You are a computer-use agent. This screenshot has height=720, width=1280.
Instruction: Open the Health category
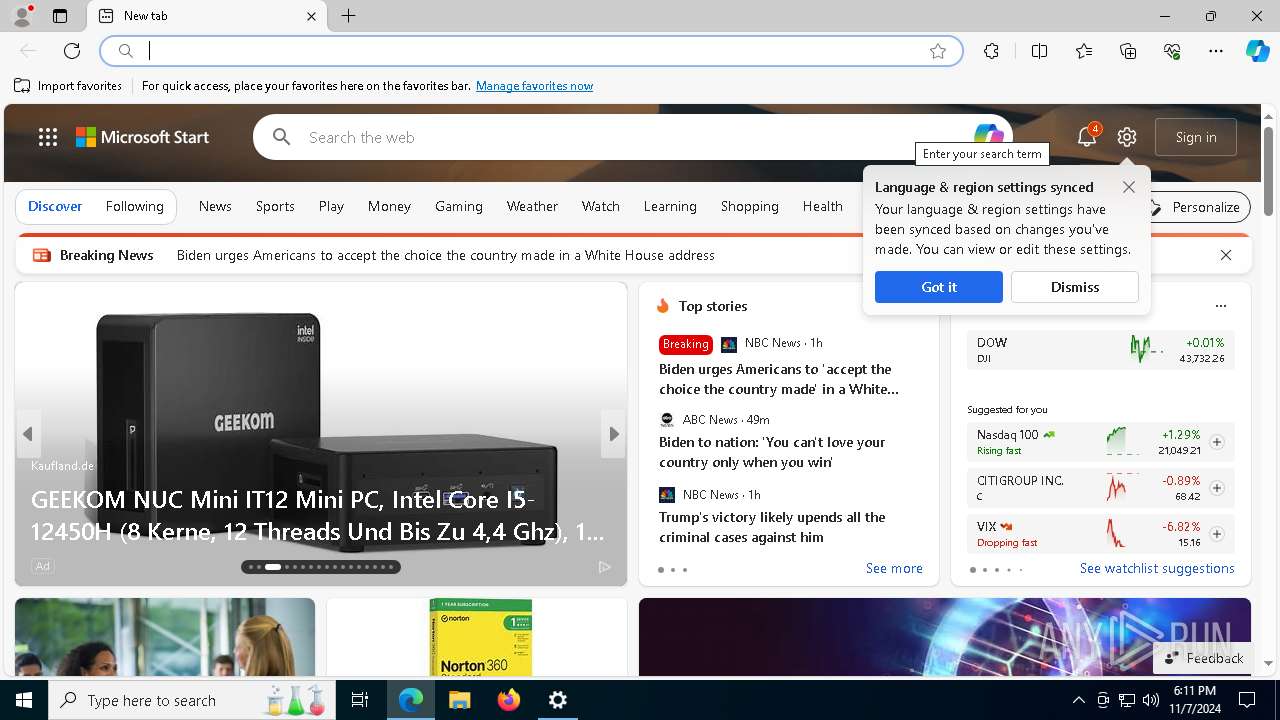click(x=822, y=206)
